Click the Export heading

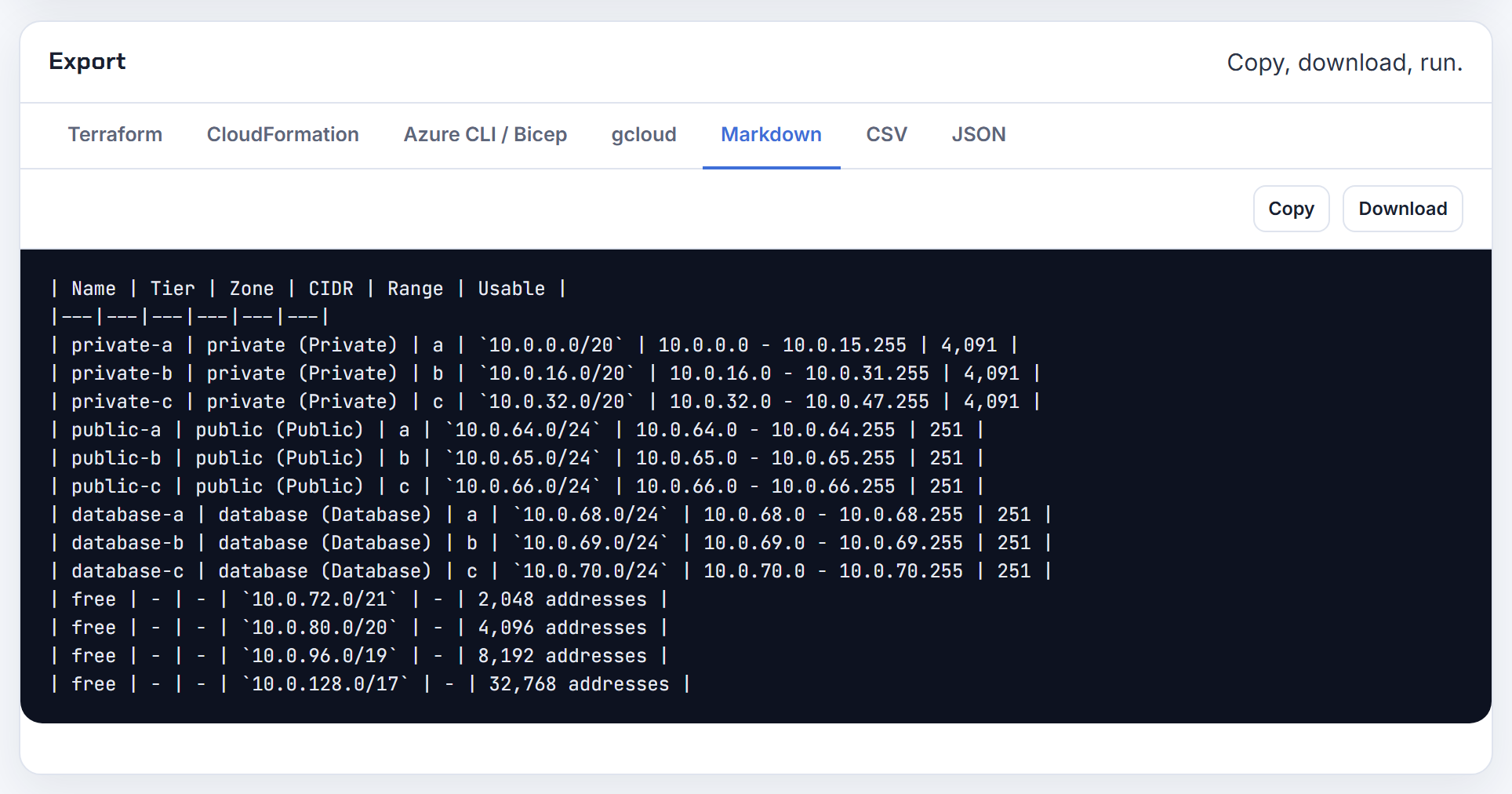pos(87,61)
